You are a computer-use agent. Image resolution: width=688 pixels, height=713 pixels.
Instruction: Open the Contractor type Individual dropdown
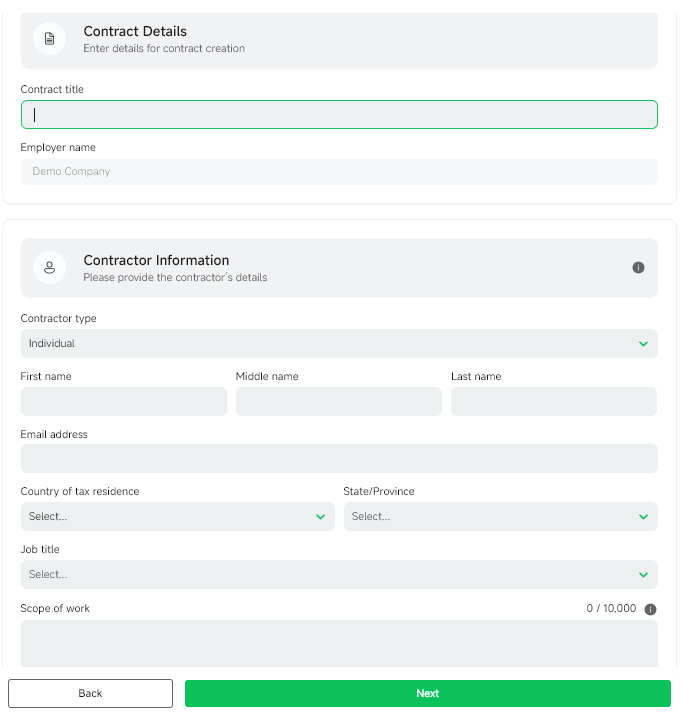tap(339, 343)
